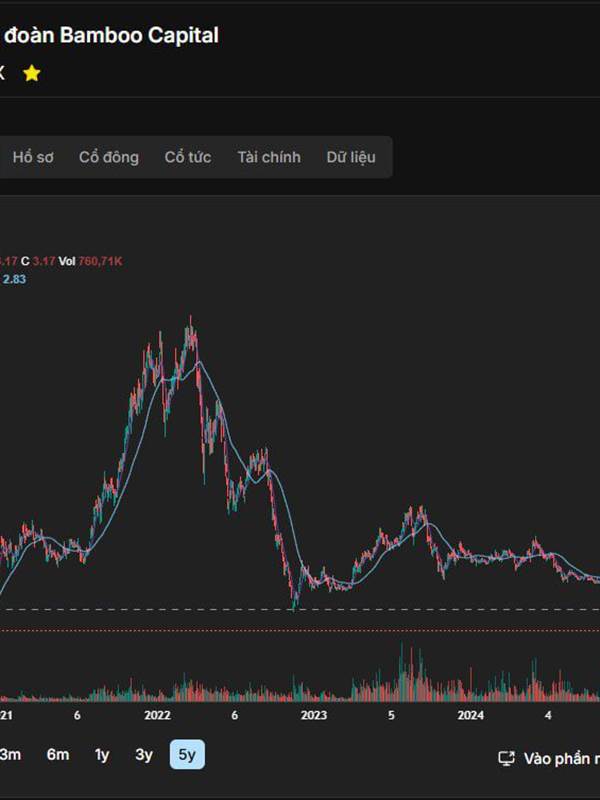
Task: Set chart range to 6m
Action: [58, 754]
